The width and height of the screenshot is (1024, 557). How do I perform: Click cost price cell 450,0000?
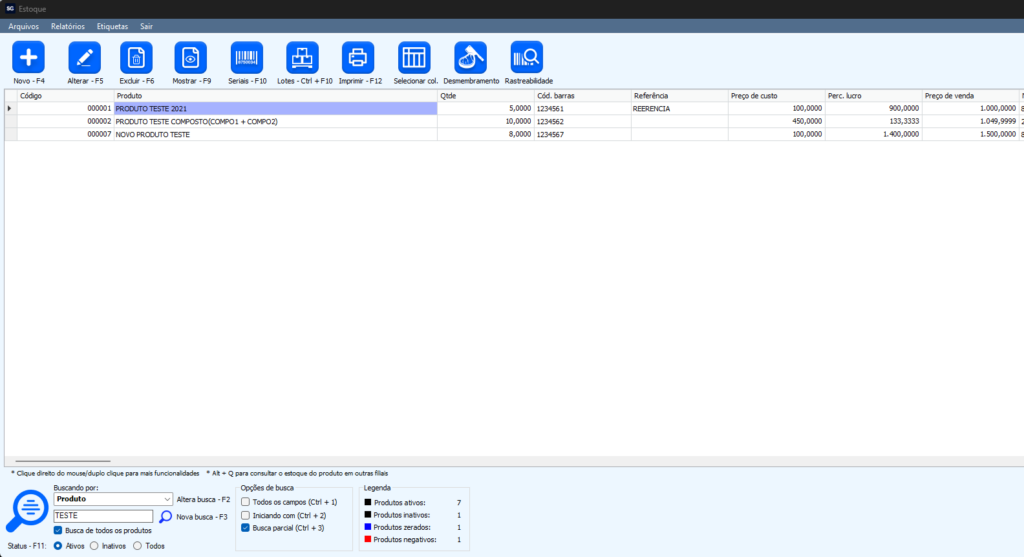click(776, 121)
